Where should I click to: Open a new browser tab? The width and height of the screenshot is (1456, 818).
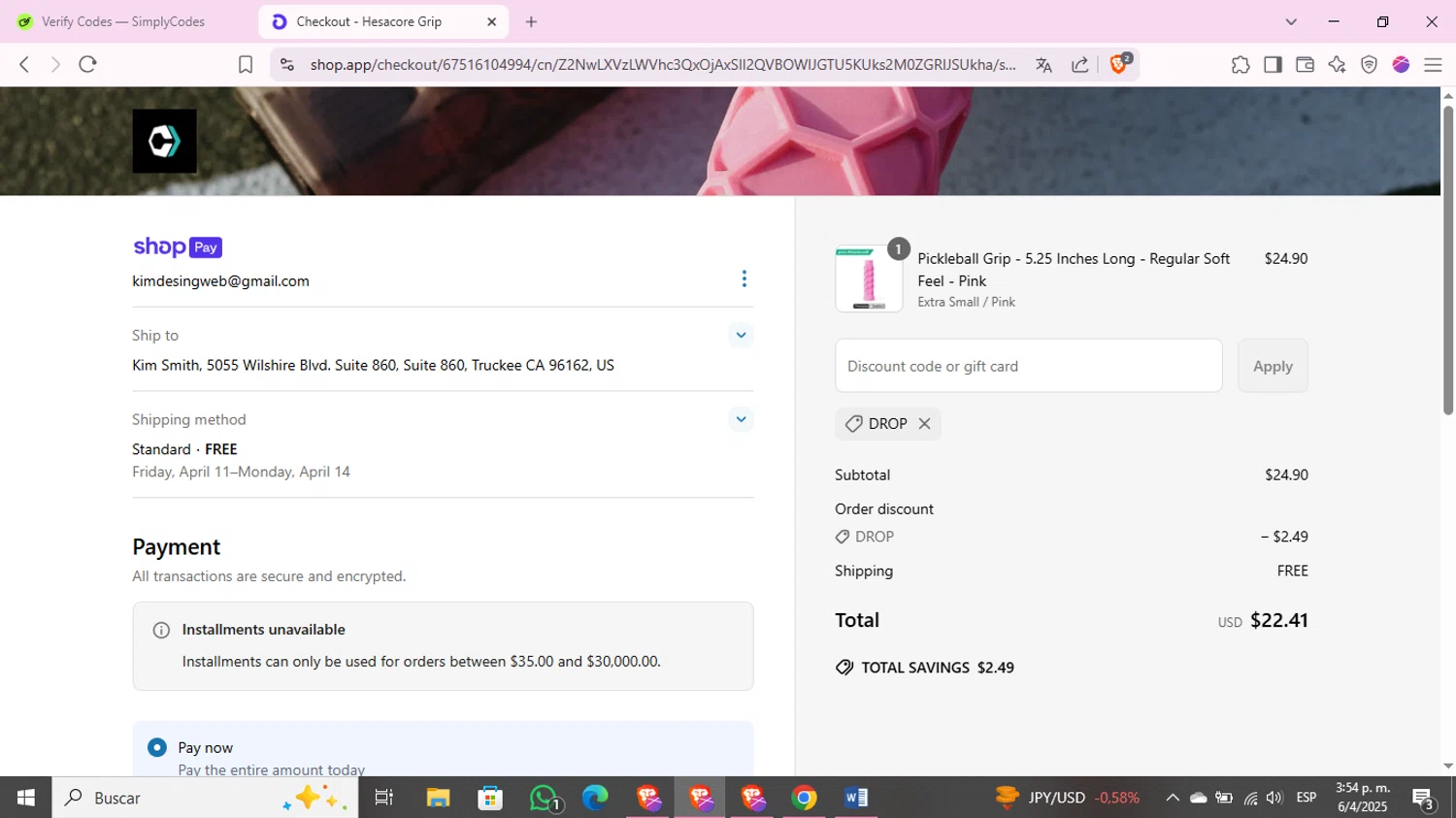click(x=531, y=21)
